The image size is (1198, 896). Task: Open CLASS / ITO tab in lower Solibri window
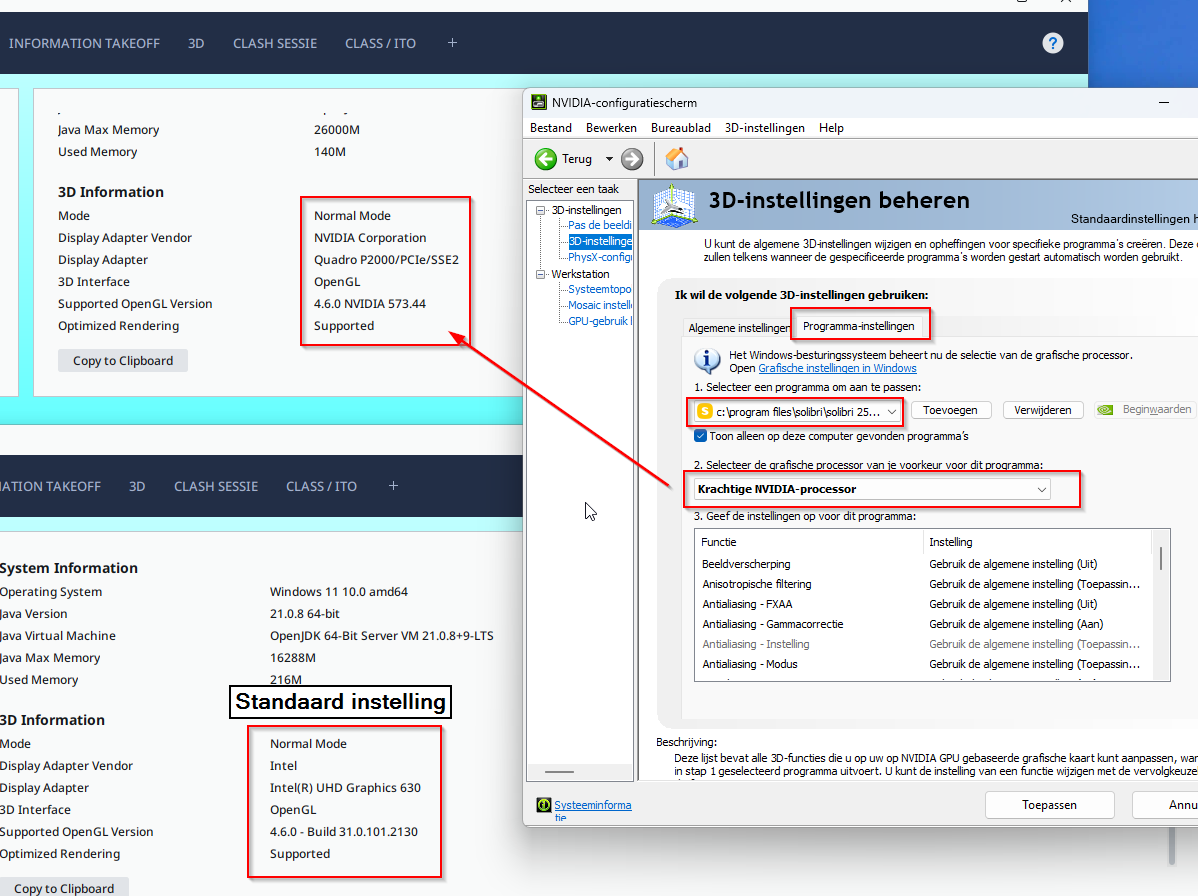322,487
